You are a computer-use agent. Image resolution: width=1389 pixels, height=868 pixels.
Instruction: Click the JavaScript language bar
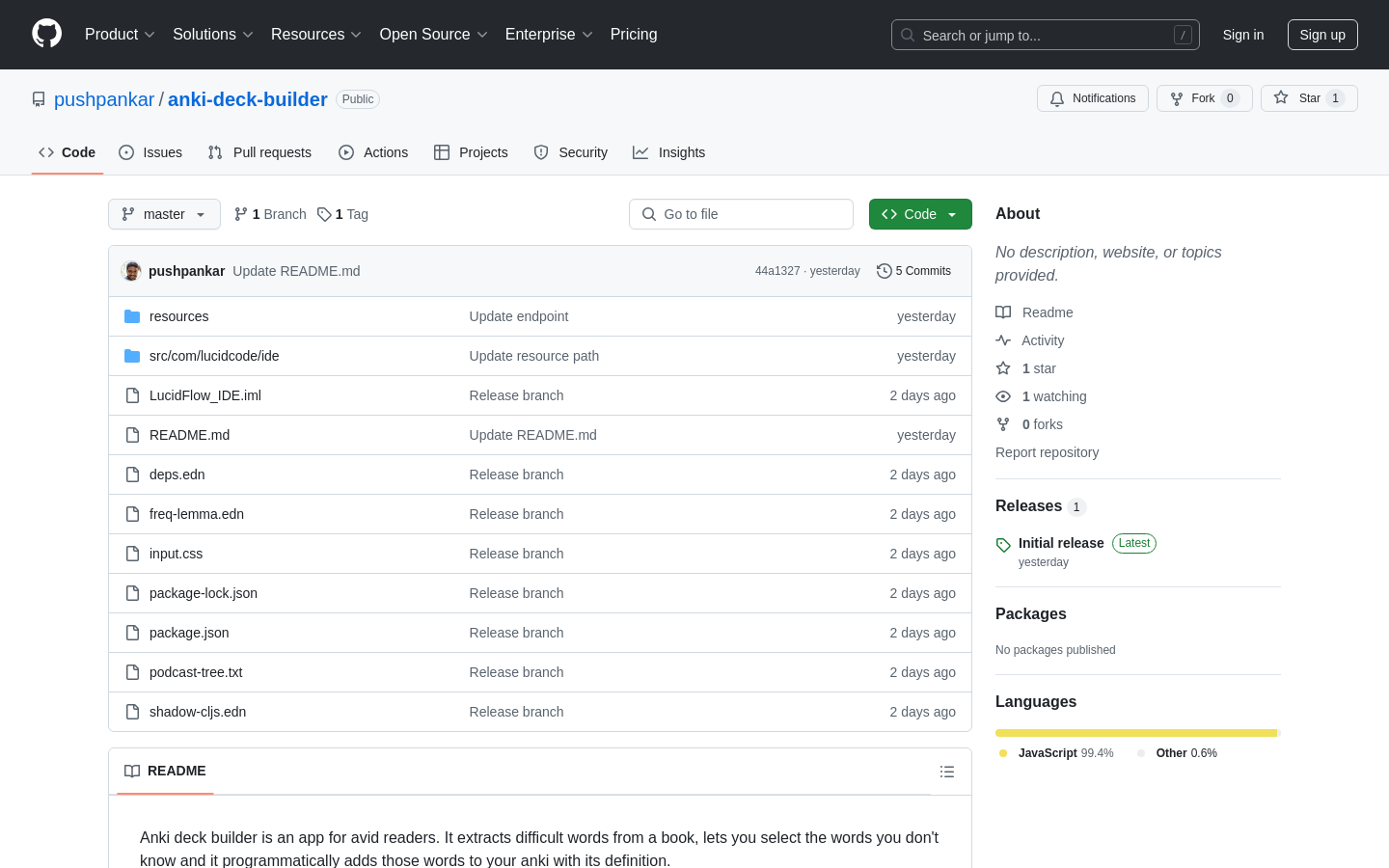[x=1136, y=733]
